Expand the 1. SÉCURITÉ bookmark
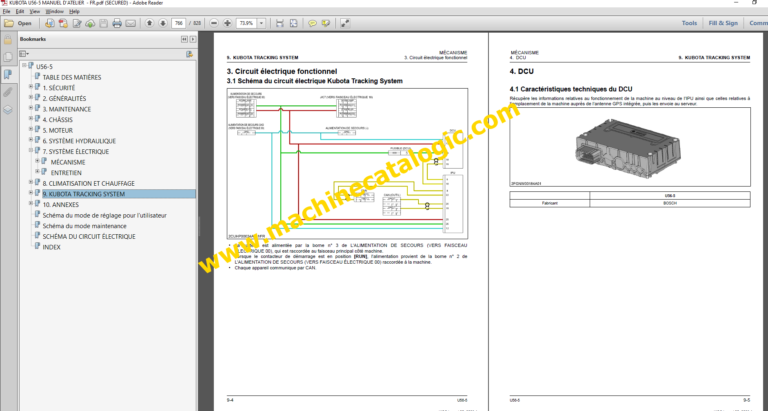 click(x=31, y=86)
